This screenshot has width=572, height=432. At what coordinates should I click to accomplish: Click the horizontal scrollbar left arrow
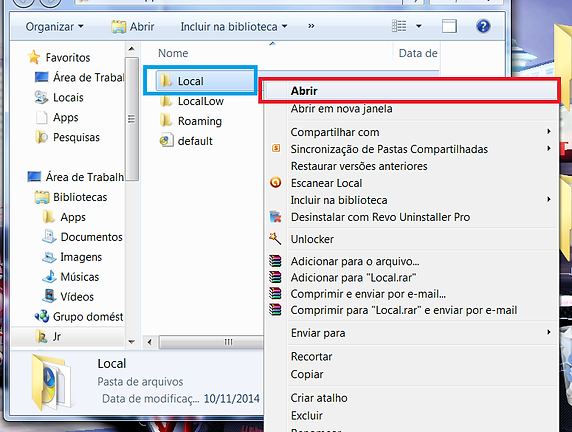149,342
